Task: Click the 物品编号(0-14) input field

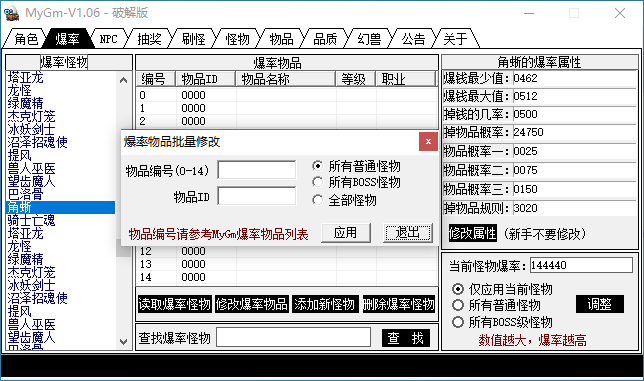Action: tap(257, 170)
